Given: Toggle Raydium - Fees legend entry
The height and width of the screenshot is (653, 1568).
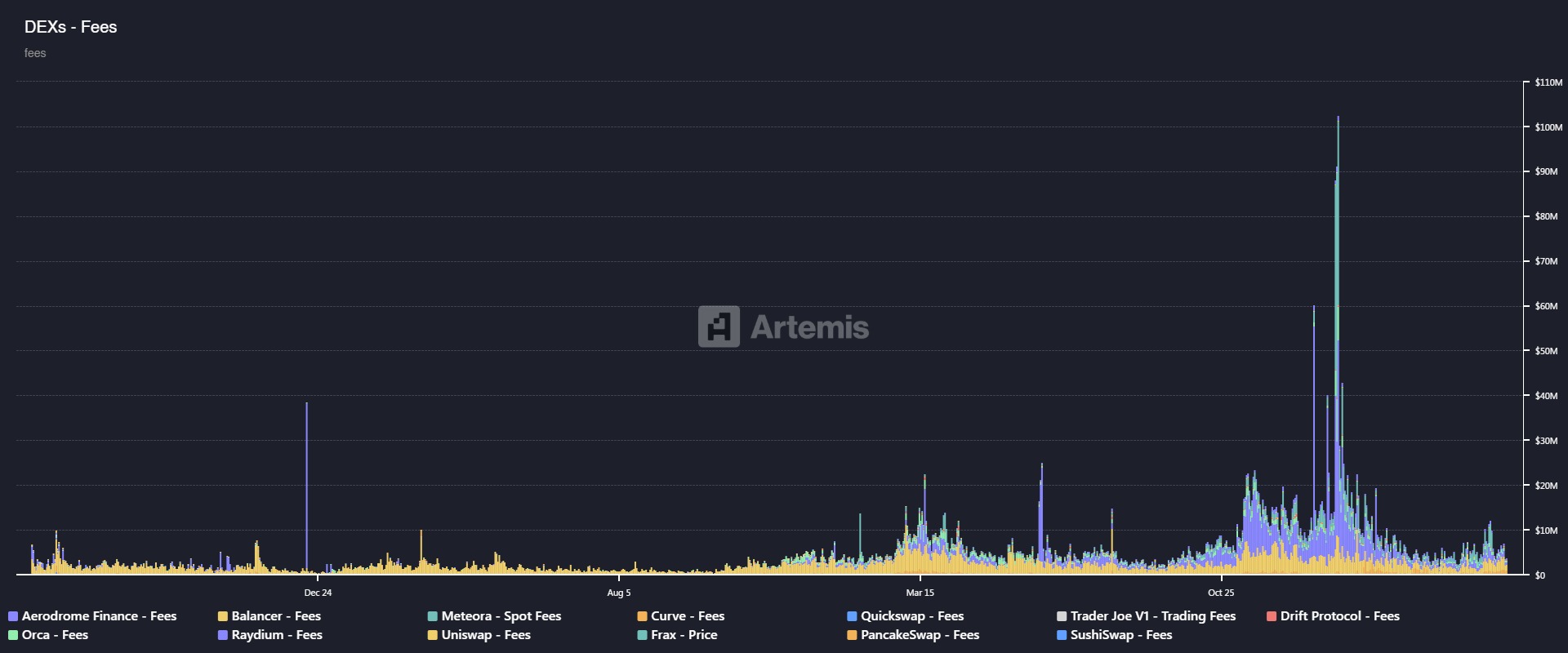Looking at the screenshot, I should [x=269, y=635].
